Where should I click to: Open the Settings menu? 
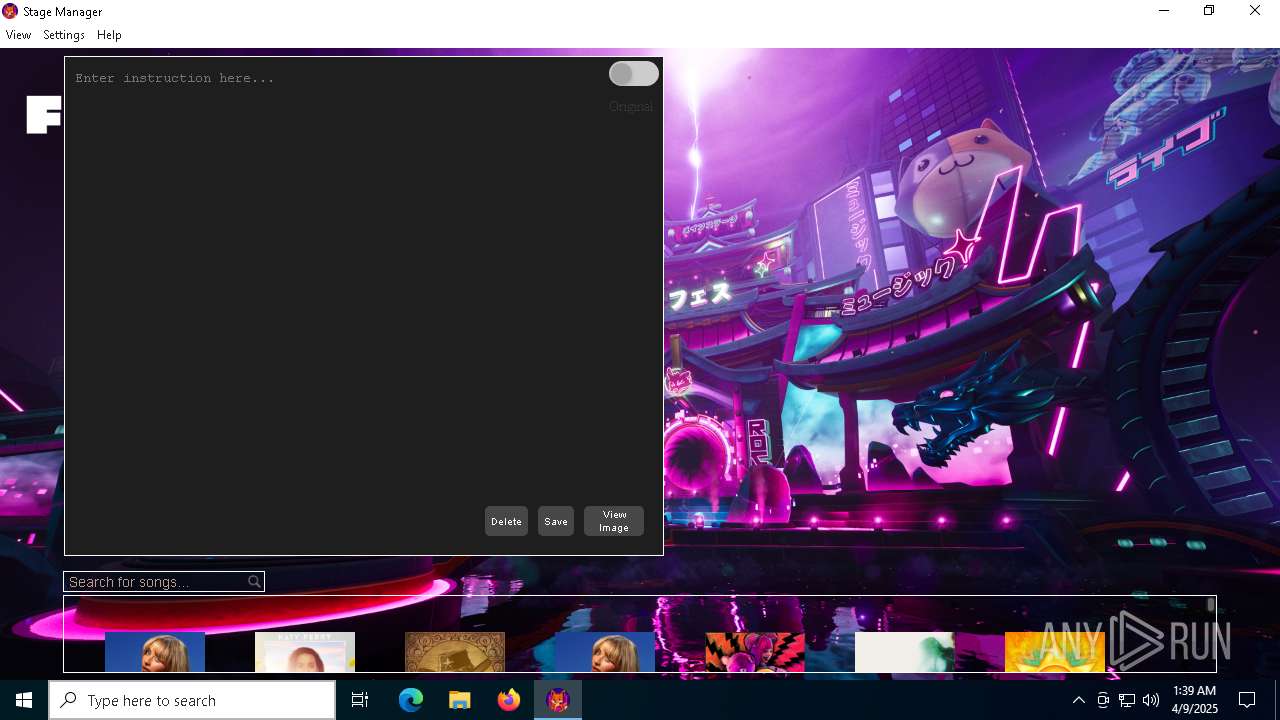(64, 35)
